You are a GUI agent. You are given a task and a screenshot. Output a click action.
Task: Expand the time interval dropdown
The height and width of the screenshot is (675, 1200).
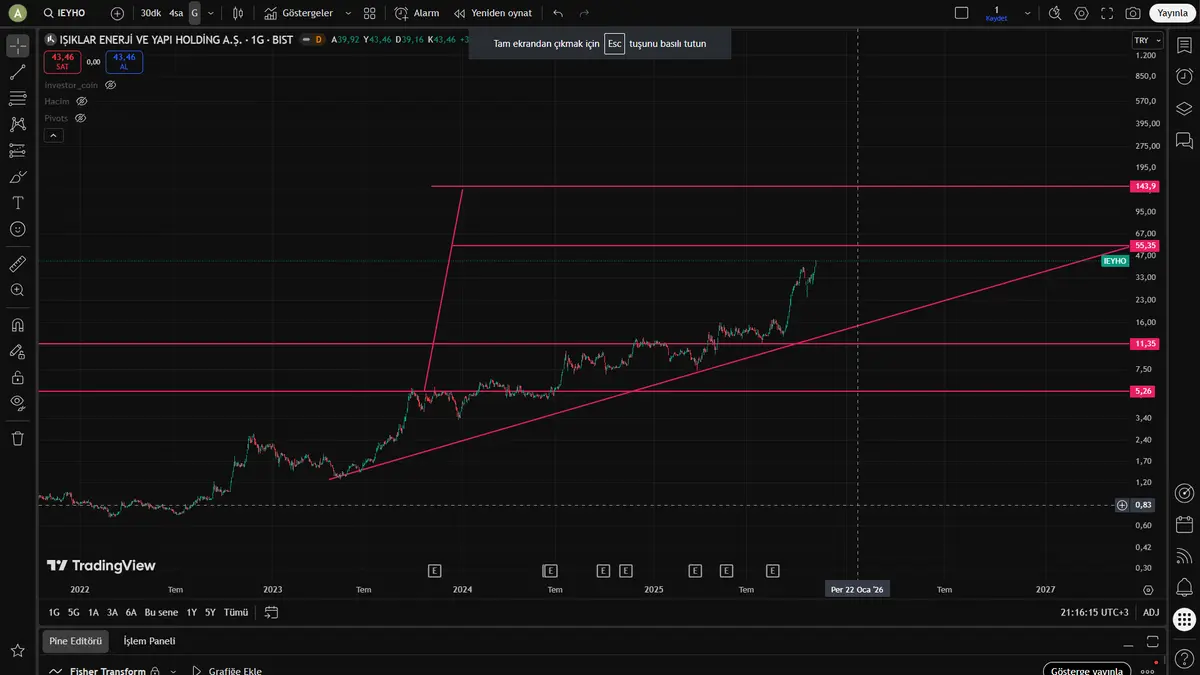coord(210,13)
